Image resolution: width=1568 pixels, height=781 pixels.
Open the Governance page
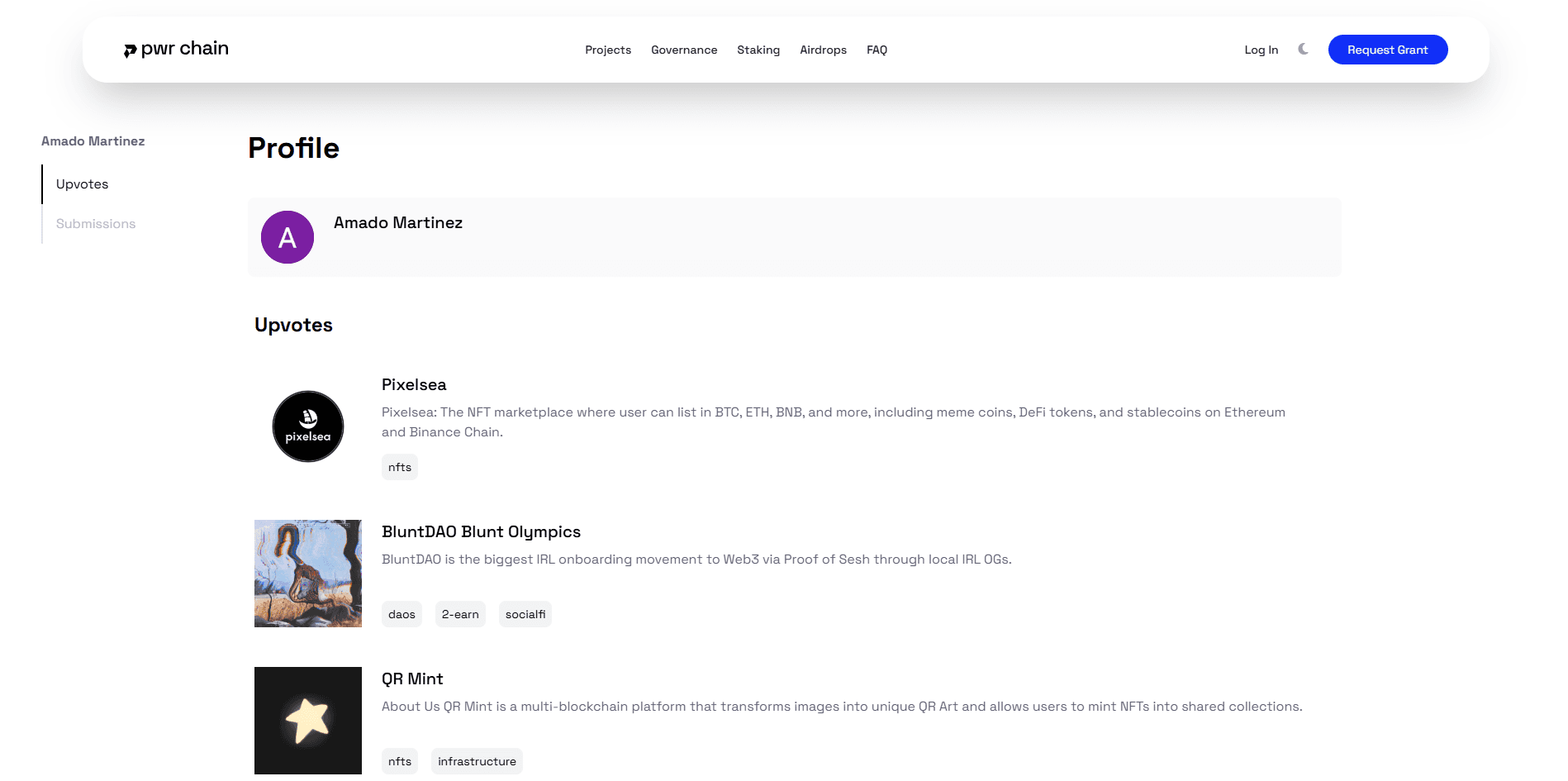[683, 50]
